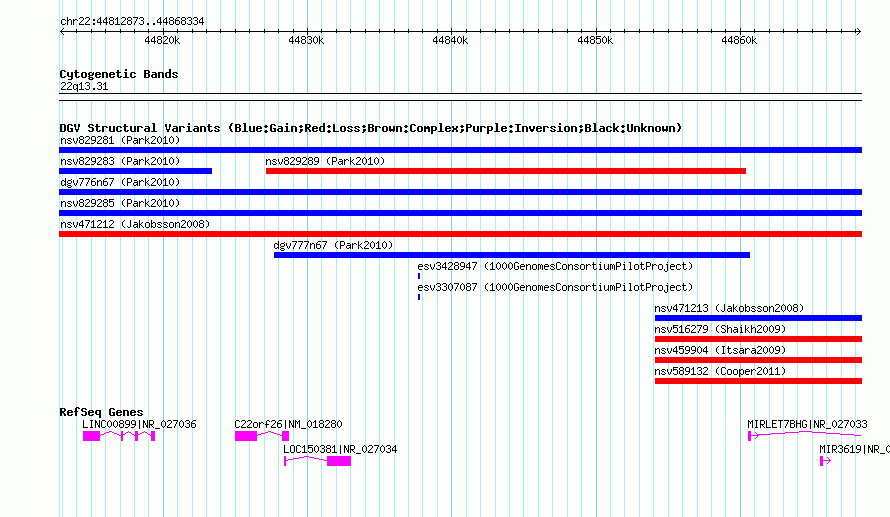890x517 pixels.
Task: Click the LINC00899|NR_027036 gene label
Action: point(139,424)
